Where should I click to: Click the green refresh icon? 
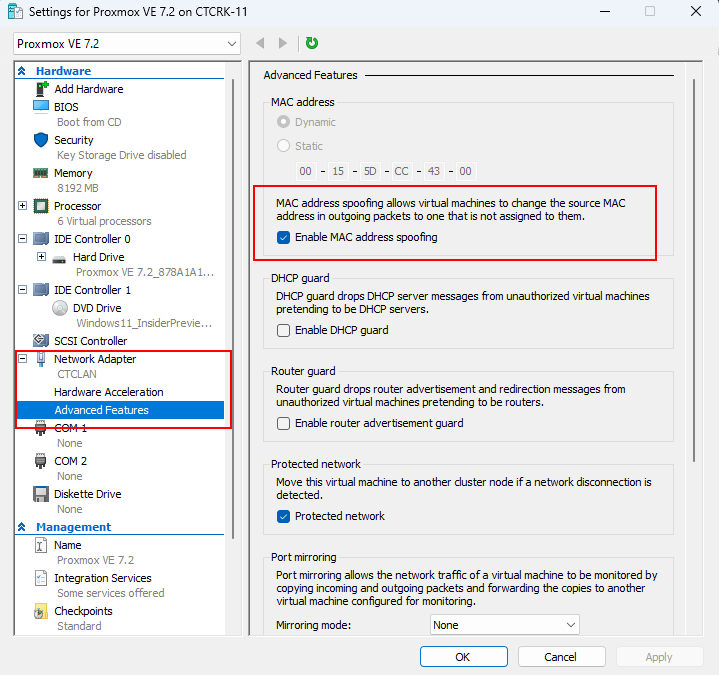(x=312, y=43)
